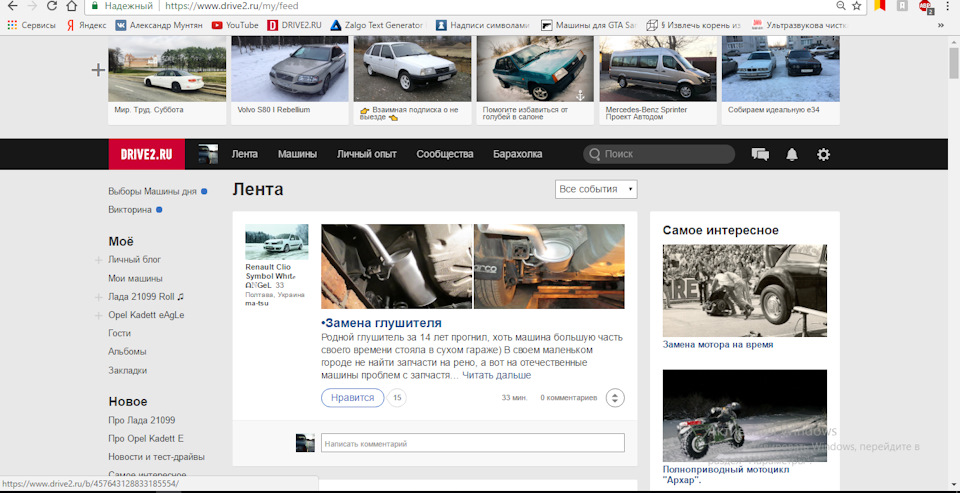Open the Мир. Труд. Суббота car card
The width and height of the screenshot is (960, 493).
167,80
